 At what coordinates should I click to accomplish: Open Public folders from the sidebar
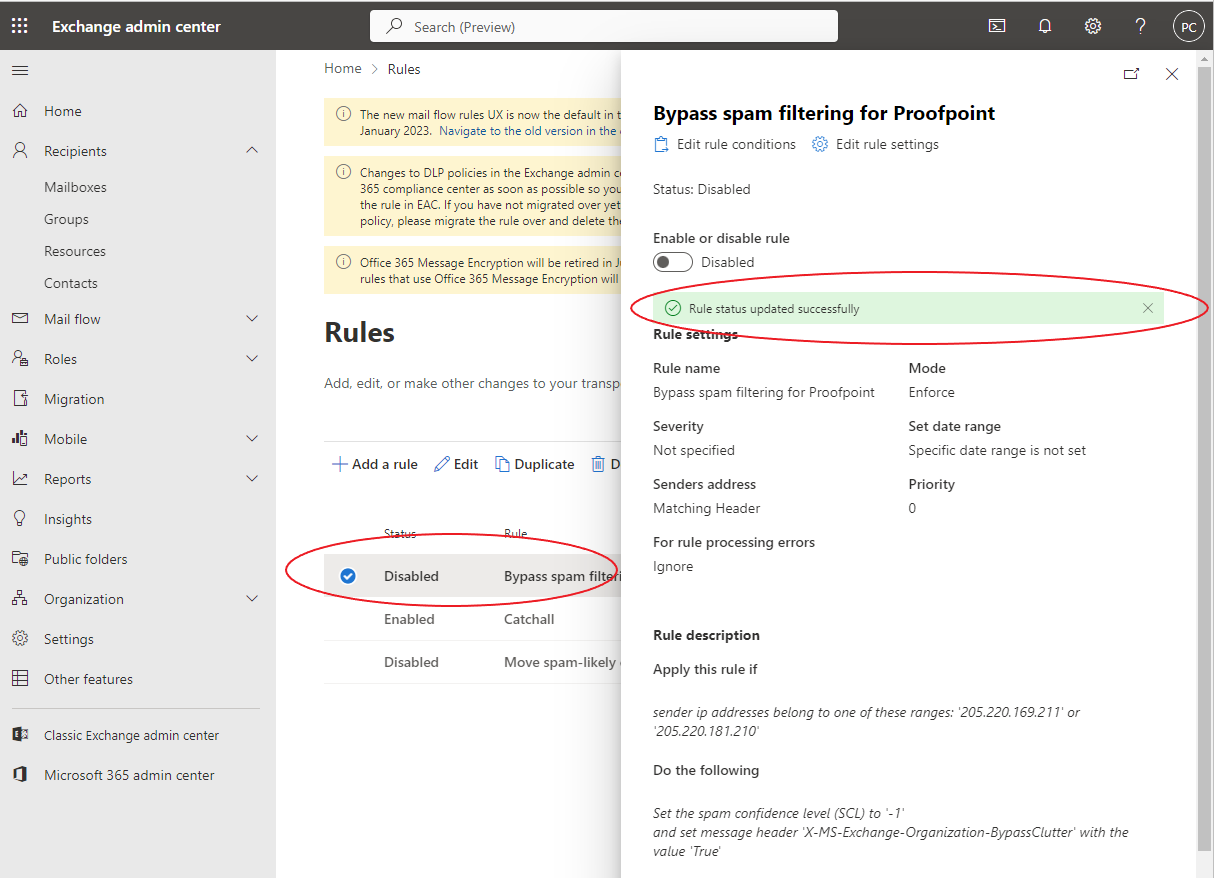(83, 558)
